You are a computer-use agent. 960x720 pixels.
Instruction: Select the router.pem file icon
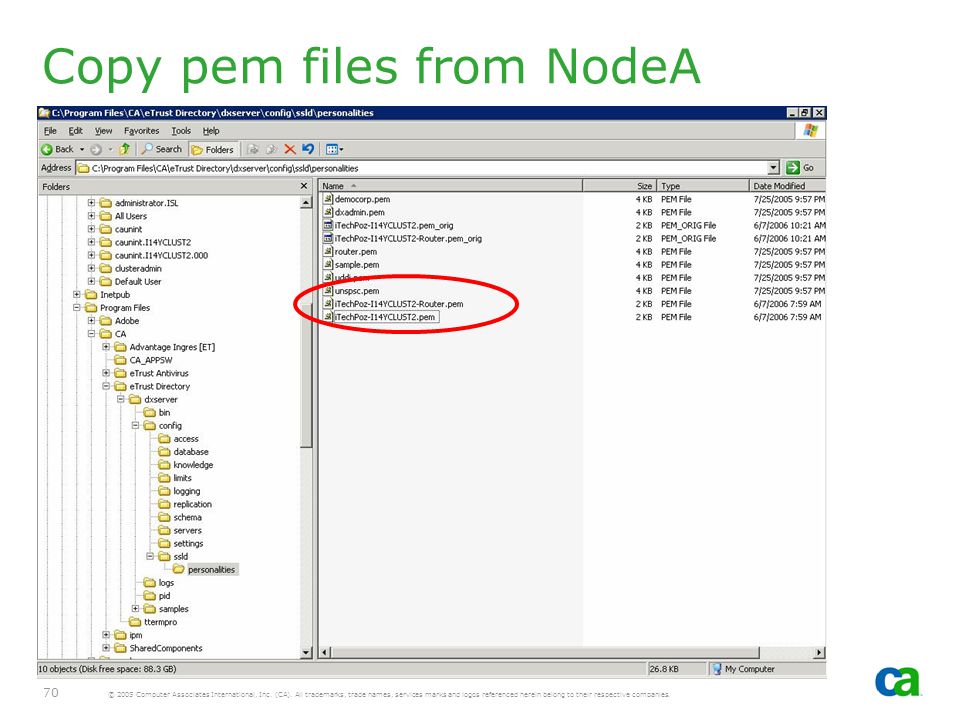(x=328, y=251)
